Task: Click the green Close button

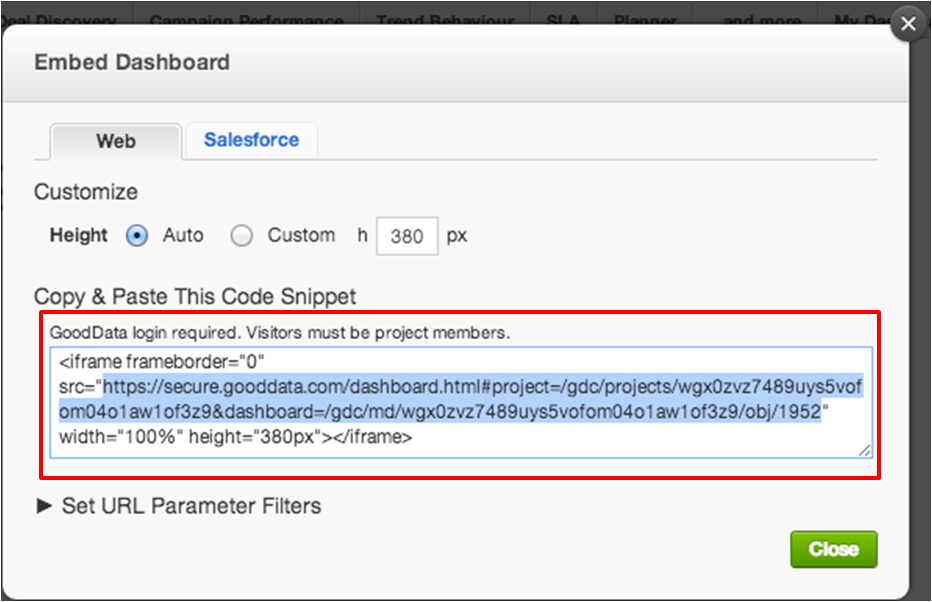Action: tap(833, 549)
